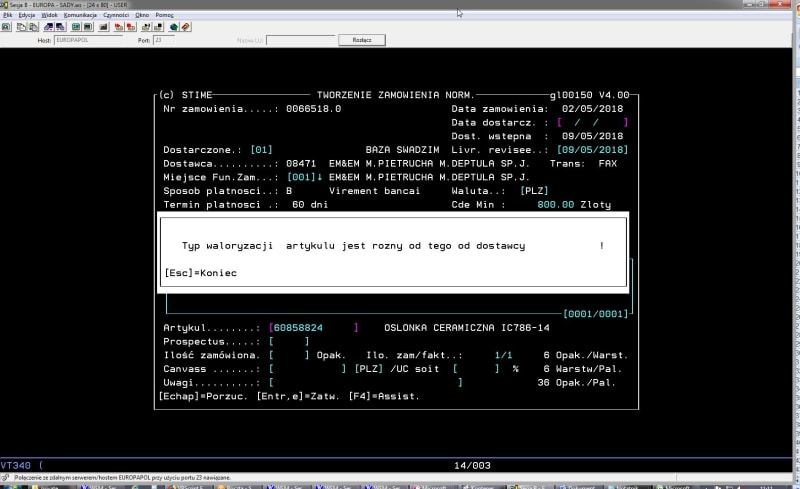The image size is (800, 489).
Task: Click the play macro icon with arrow
Action: [x=146, y=27]
